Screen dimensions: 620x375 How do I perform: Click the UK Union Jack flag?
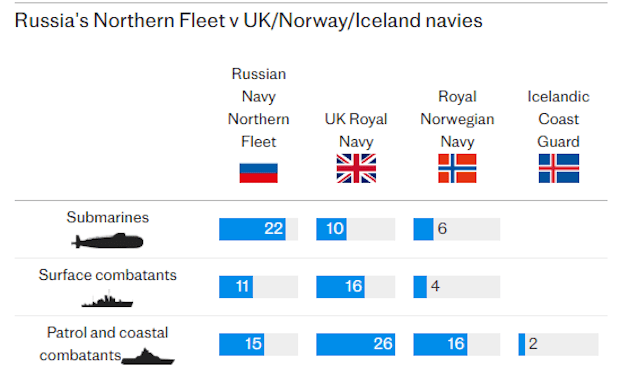[356, 169]
